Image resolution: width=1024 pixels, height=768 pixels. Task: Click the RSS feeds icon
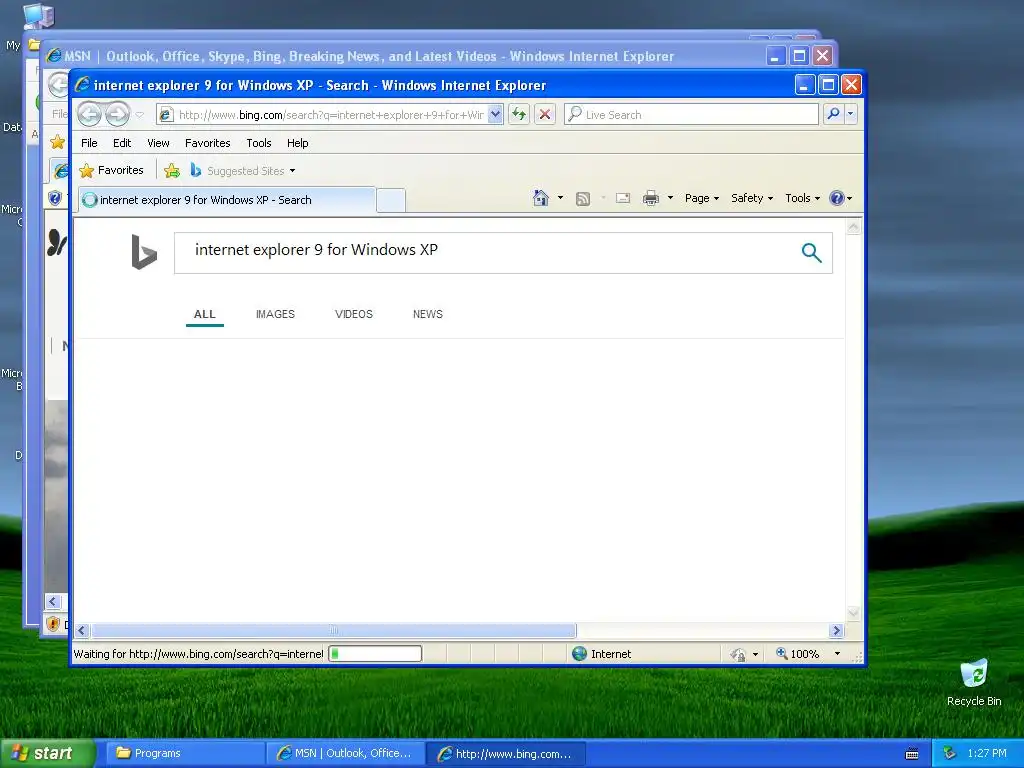[583, 199]
